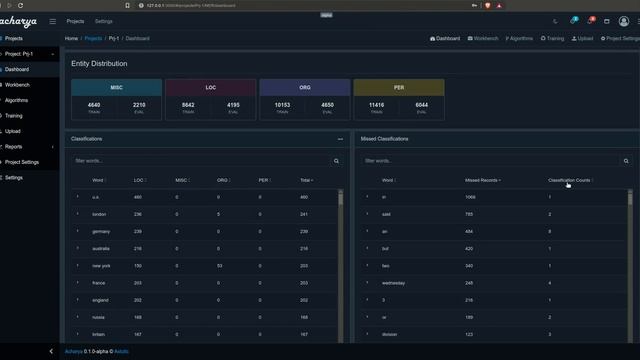Screen dimensions: 640x360
Task: Sort by Missed Records column
Action: [x=483, y=180]
